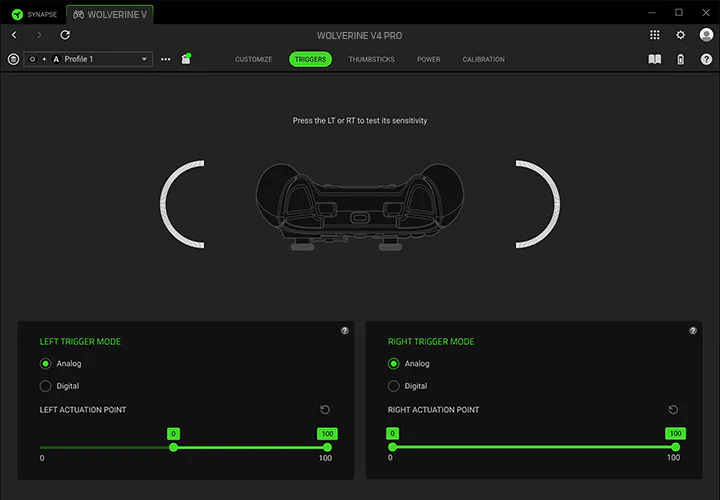Image resolution: width=720 pixels, height=500 pixels.
Task: Open the profile options ellipsis menu
Action: coord(166,59)
